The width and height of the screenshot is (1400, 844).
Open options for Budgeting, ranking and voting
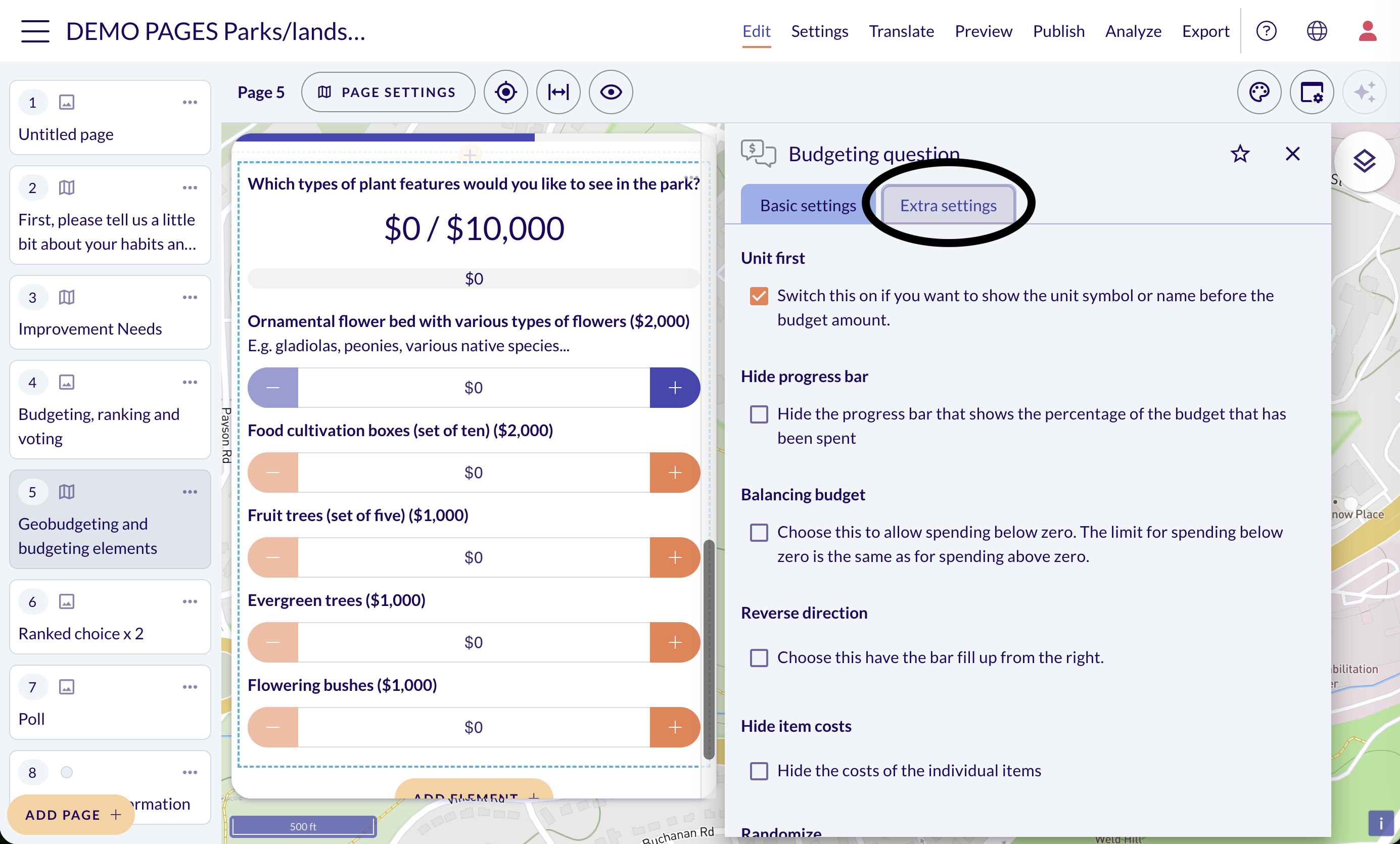click(190, 382)
